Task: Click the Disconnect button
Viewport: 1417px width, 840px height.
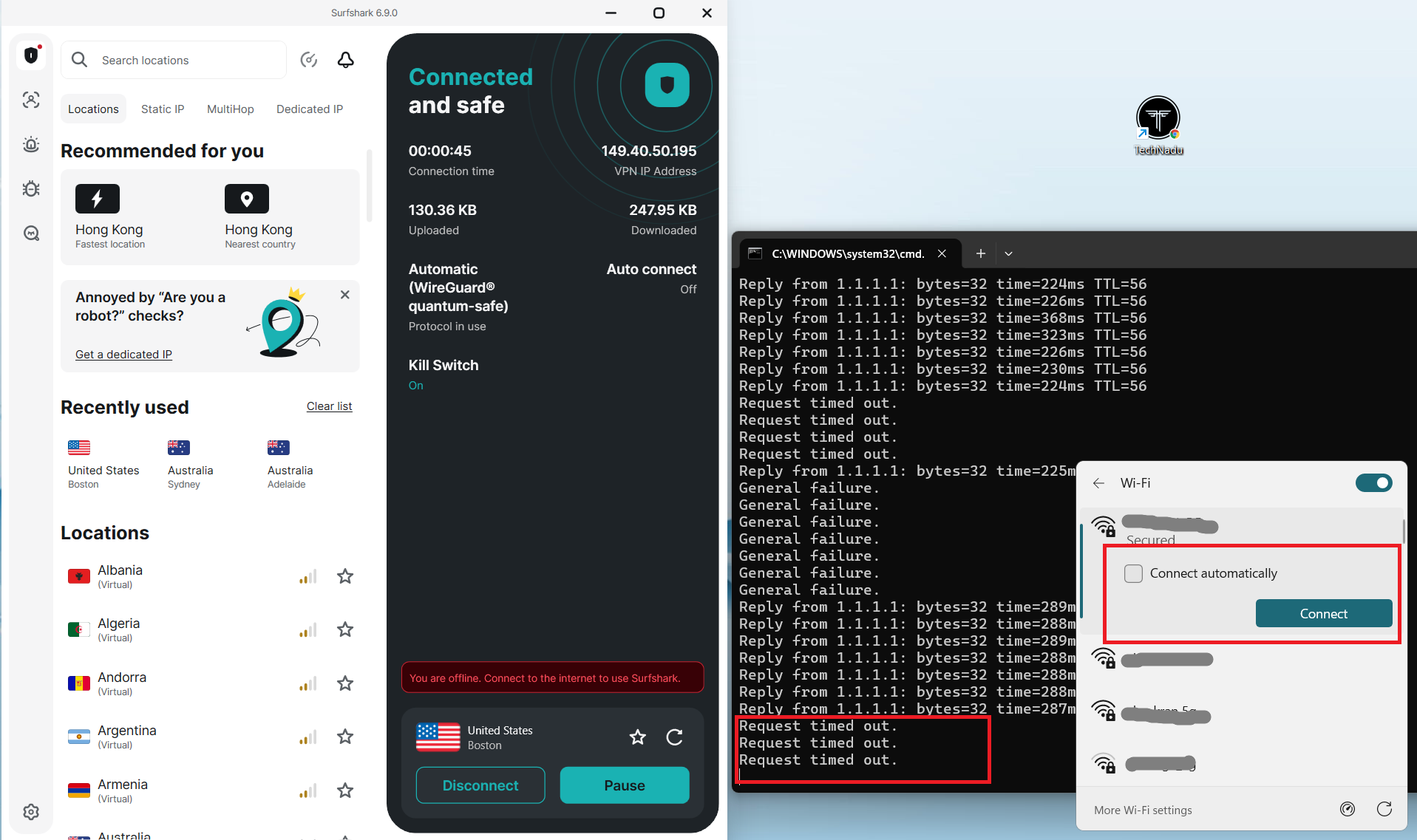Action: click(x=480, y=785)
